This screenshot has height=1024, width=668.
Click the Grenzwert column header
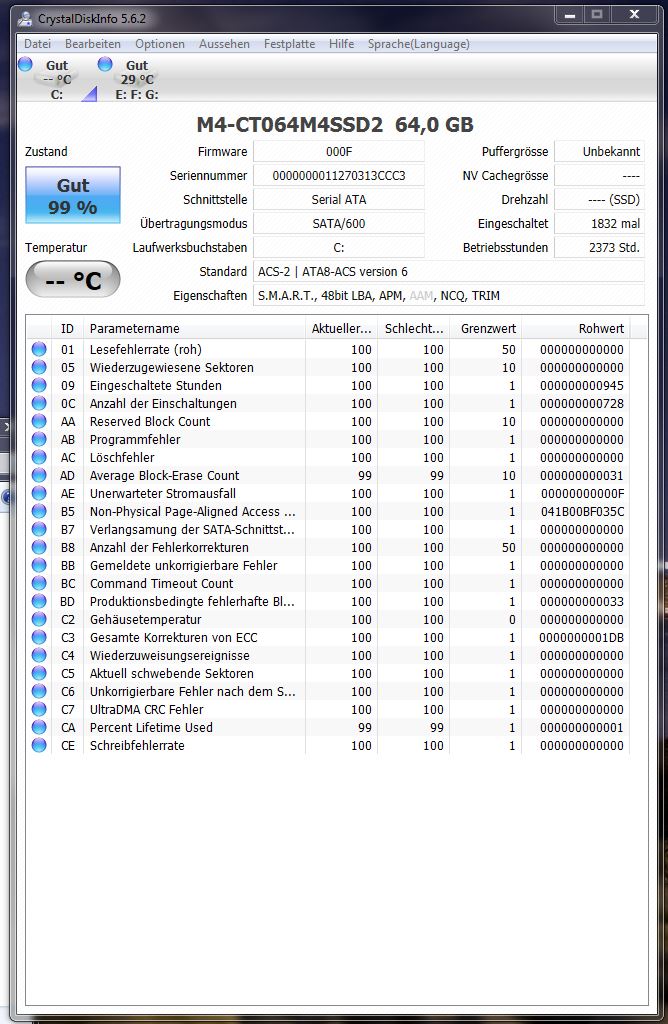(485, 328)
